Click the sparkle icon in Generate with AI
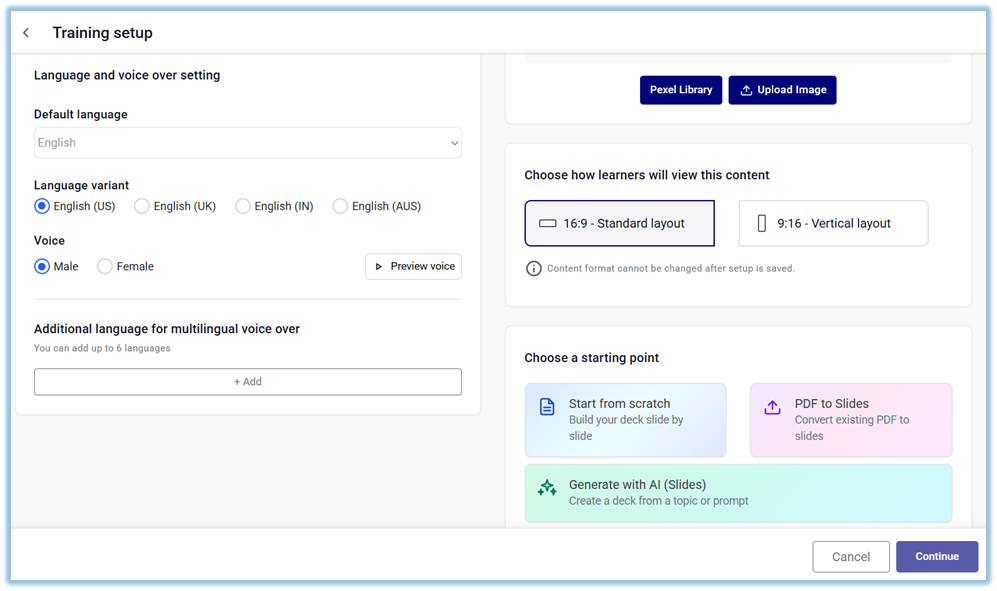Viewport: 997px width, 591px height. 547,488
